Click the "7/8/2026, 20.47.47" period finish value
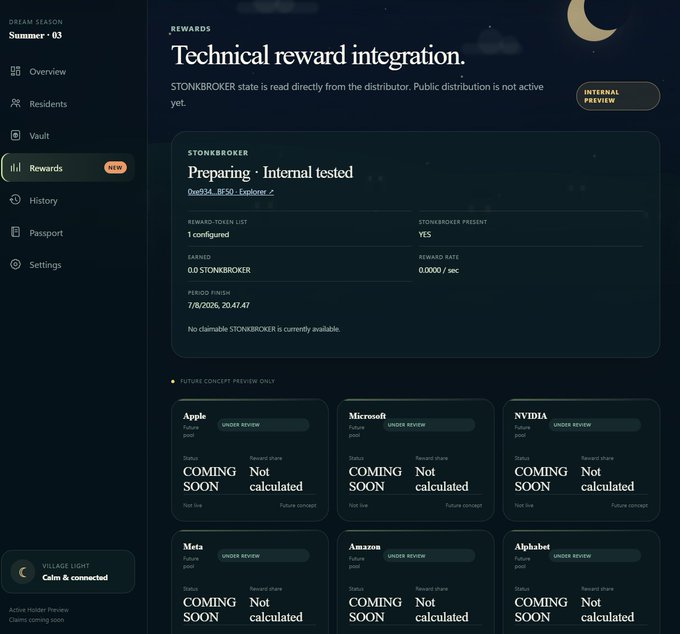The image size is (680, 634). coord(219,305)
